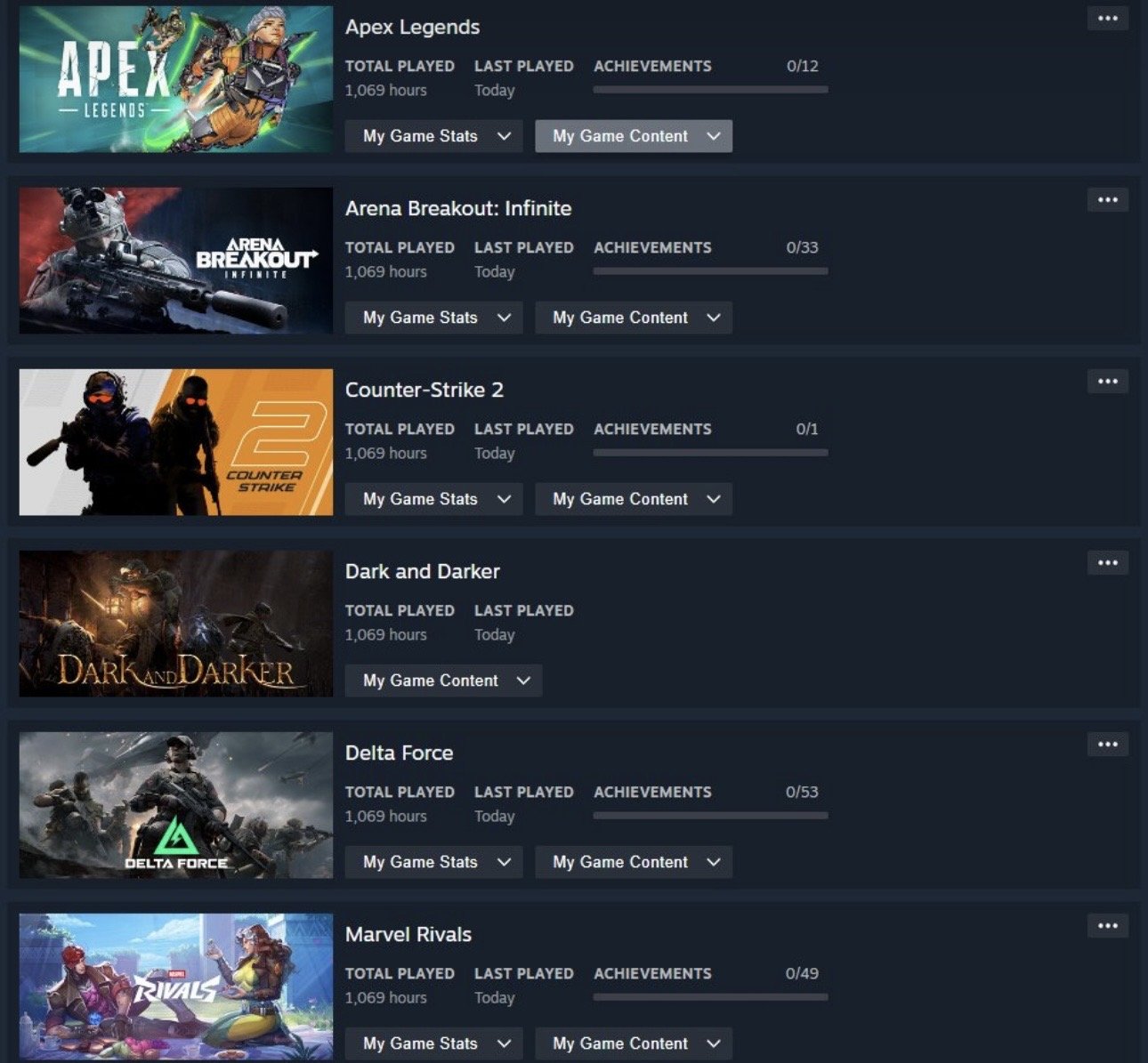The height and width of the screenshot is (1063, 1148).
Task: Open the Apex Legends game title link
Action: (x=412, y=28)
